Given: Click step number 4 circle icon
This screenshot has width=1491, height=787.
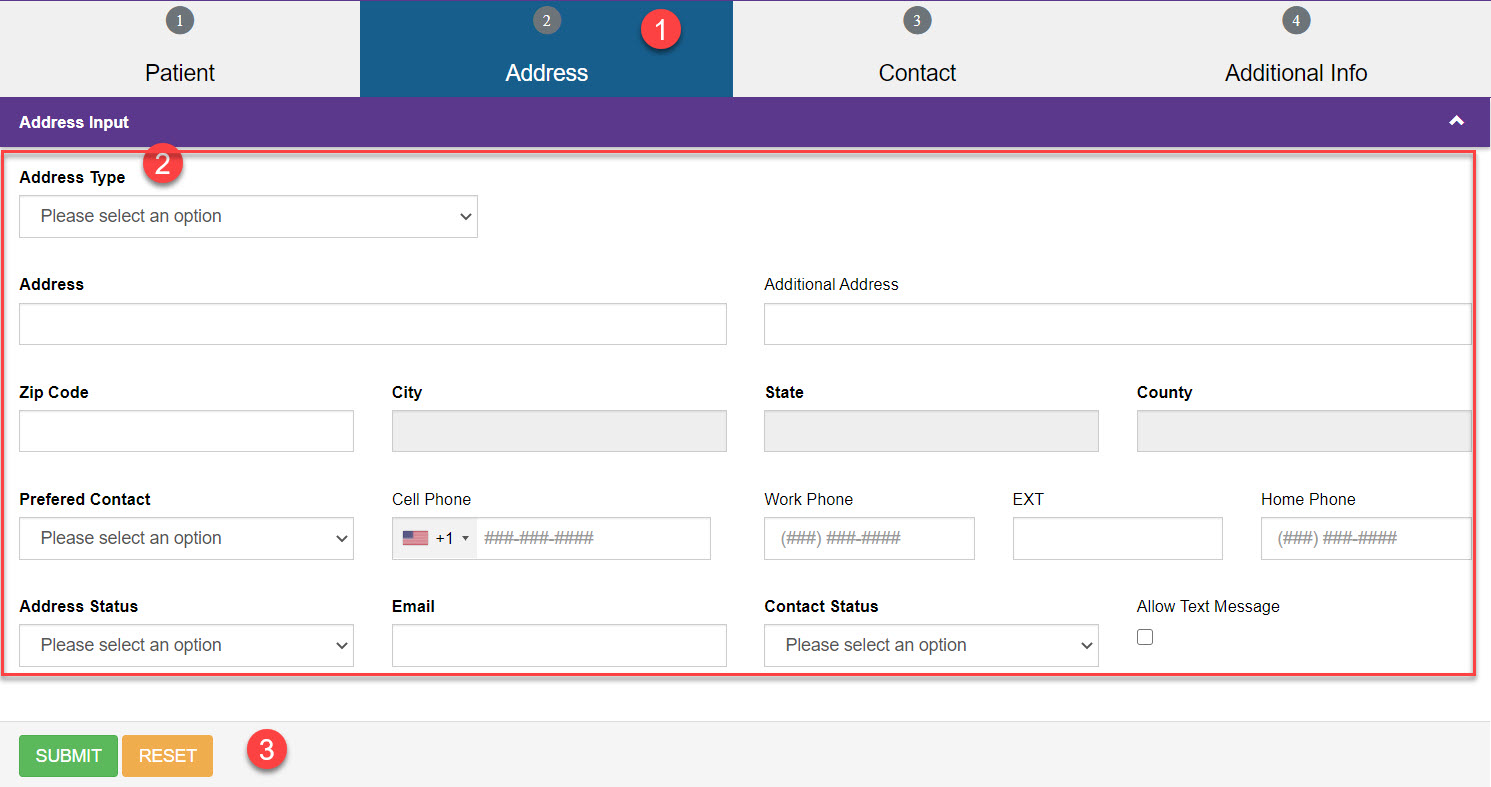Looking at the screenshot, I should pyautogui.click(x=1296, y=20).
